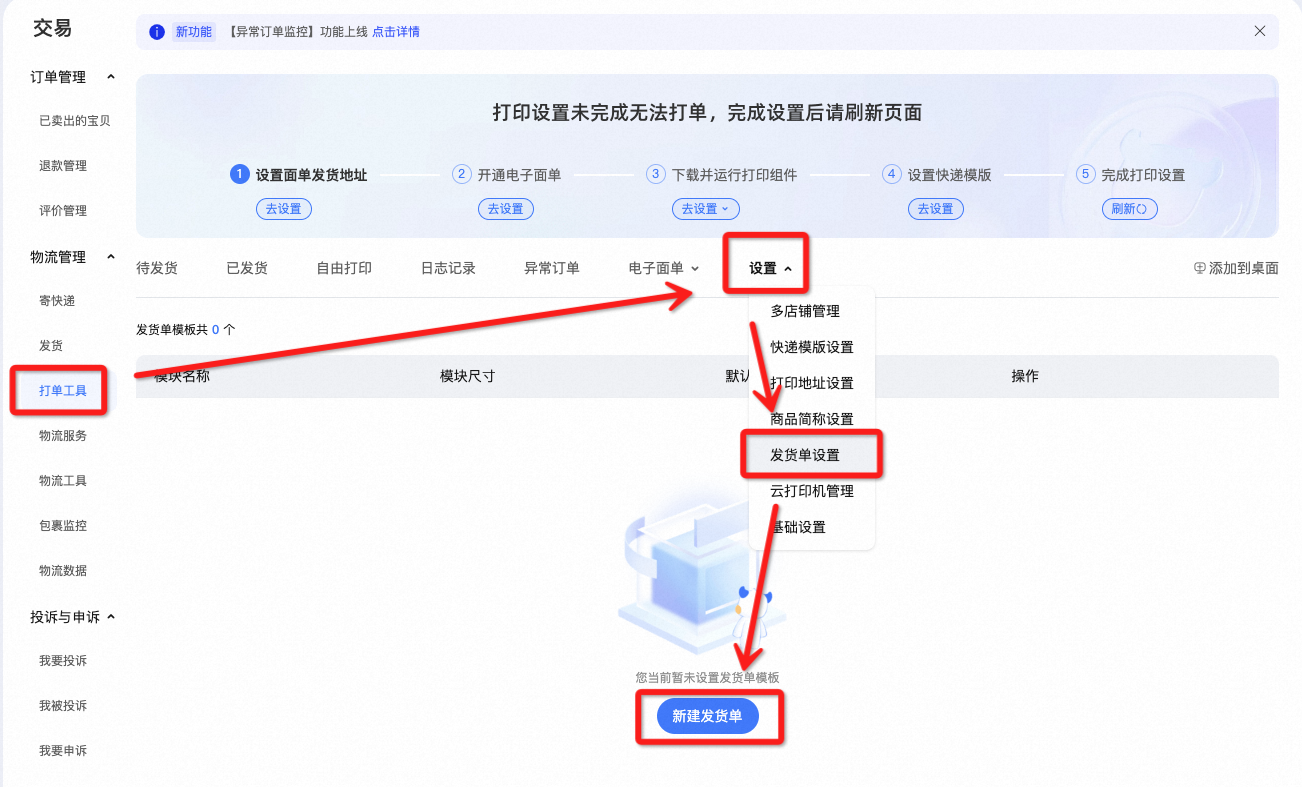Select 云打印机管理 from 设置 menu
Screen dimensions: 1302x787
(812, 491)
